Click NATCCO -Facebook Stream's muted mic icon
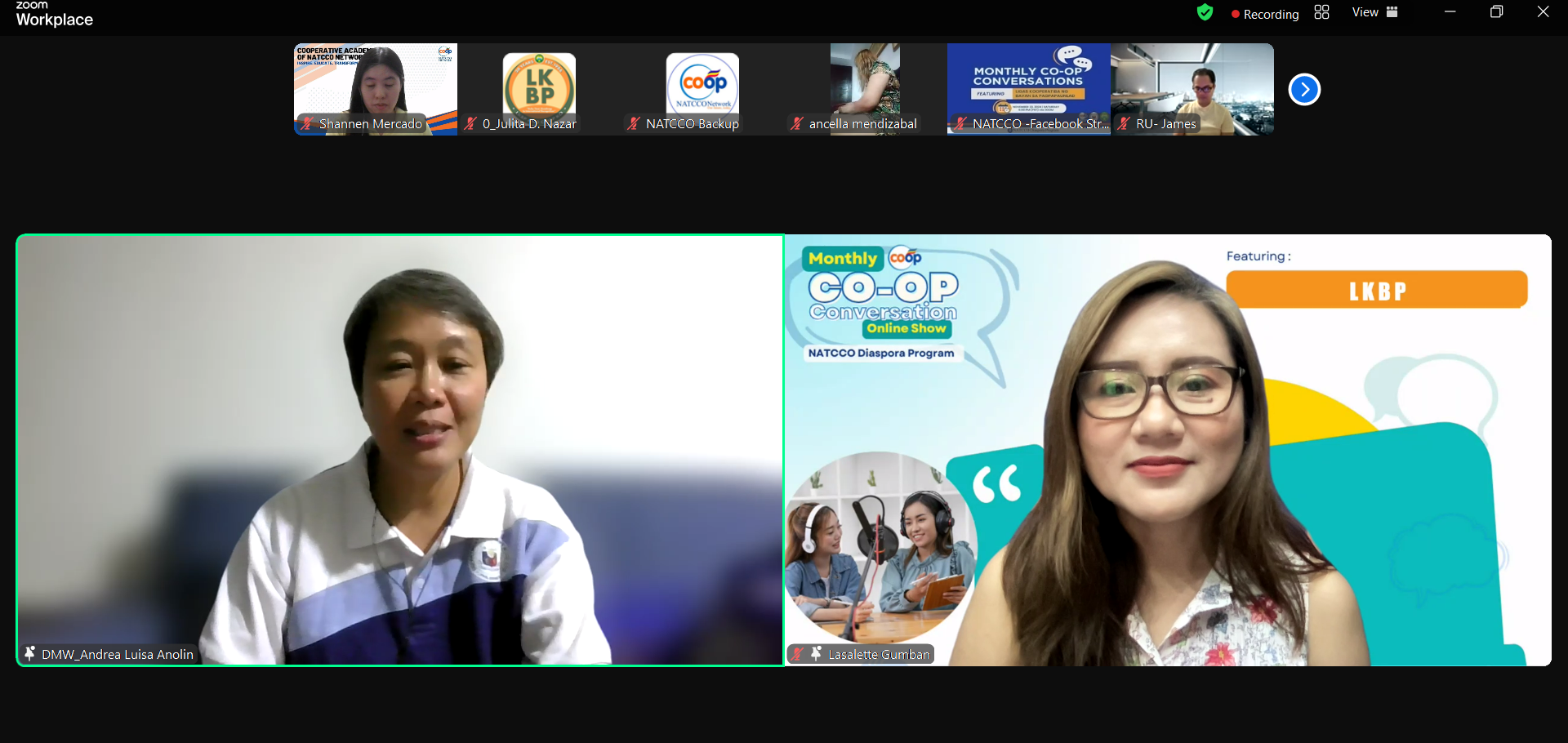1568x743 pixels. pos(960,124)
